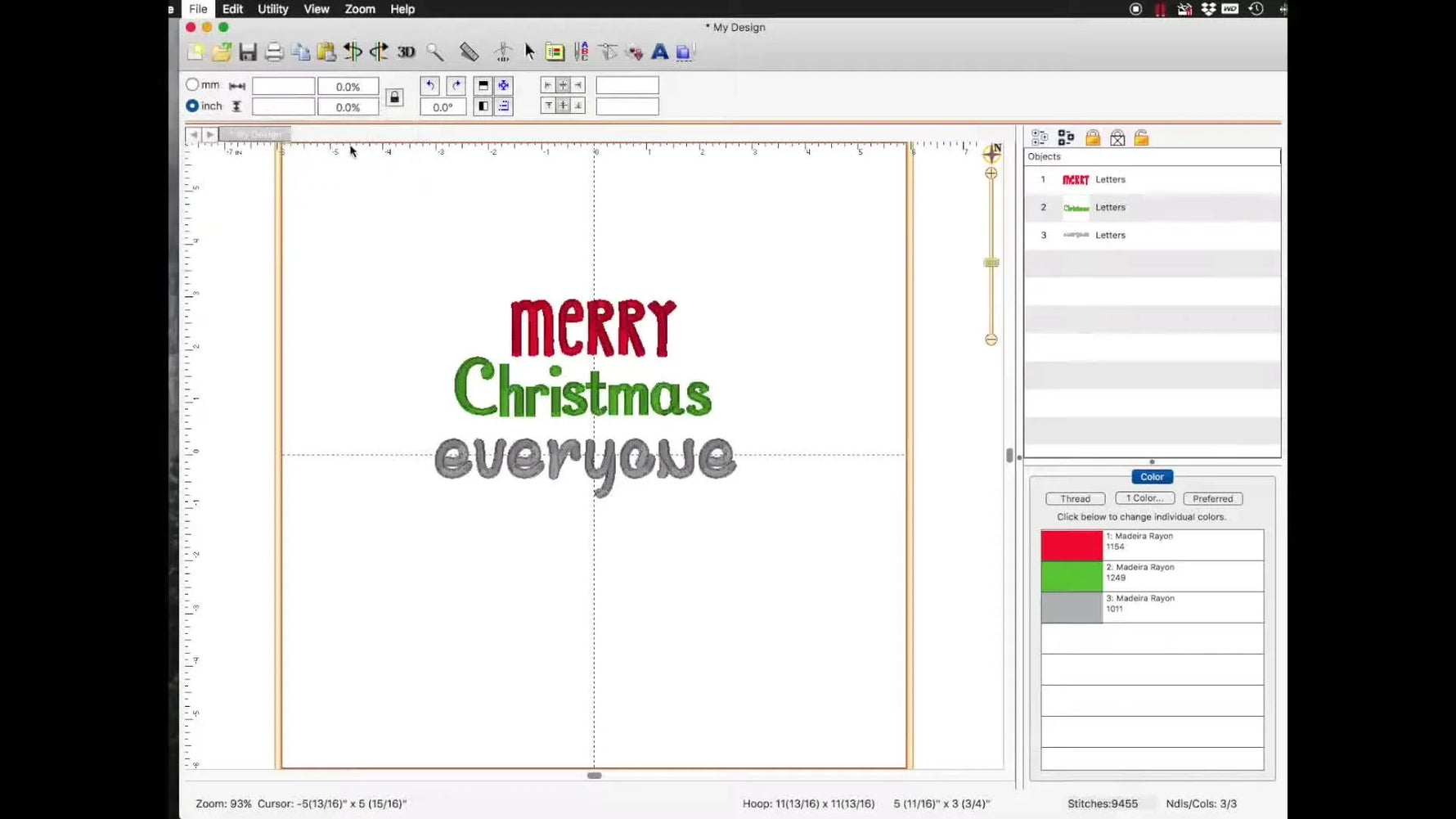Open the needle ABC lettering tool
The height and width of the screenshot is (819, 1456).
point(581,52)
